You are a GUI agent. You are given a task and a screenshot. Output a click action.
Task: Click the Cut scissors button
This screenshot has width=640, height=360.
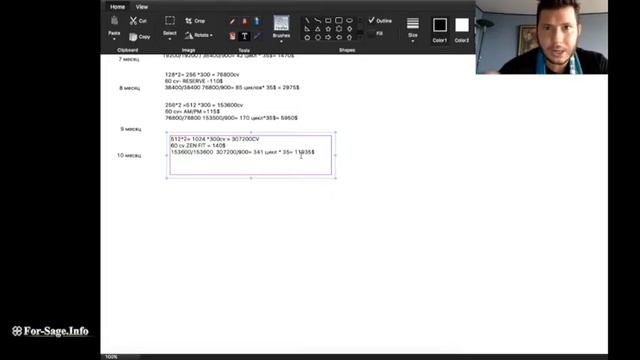[138, 20]
